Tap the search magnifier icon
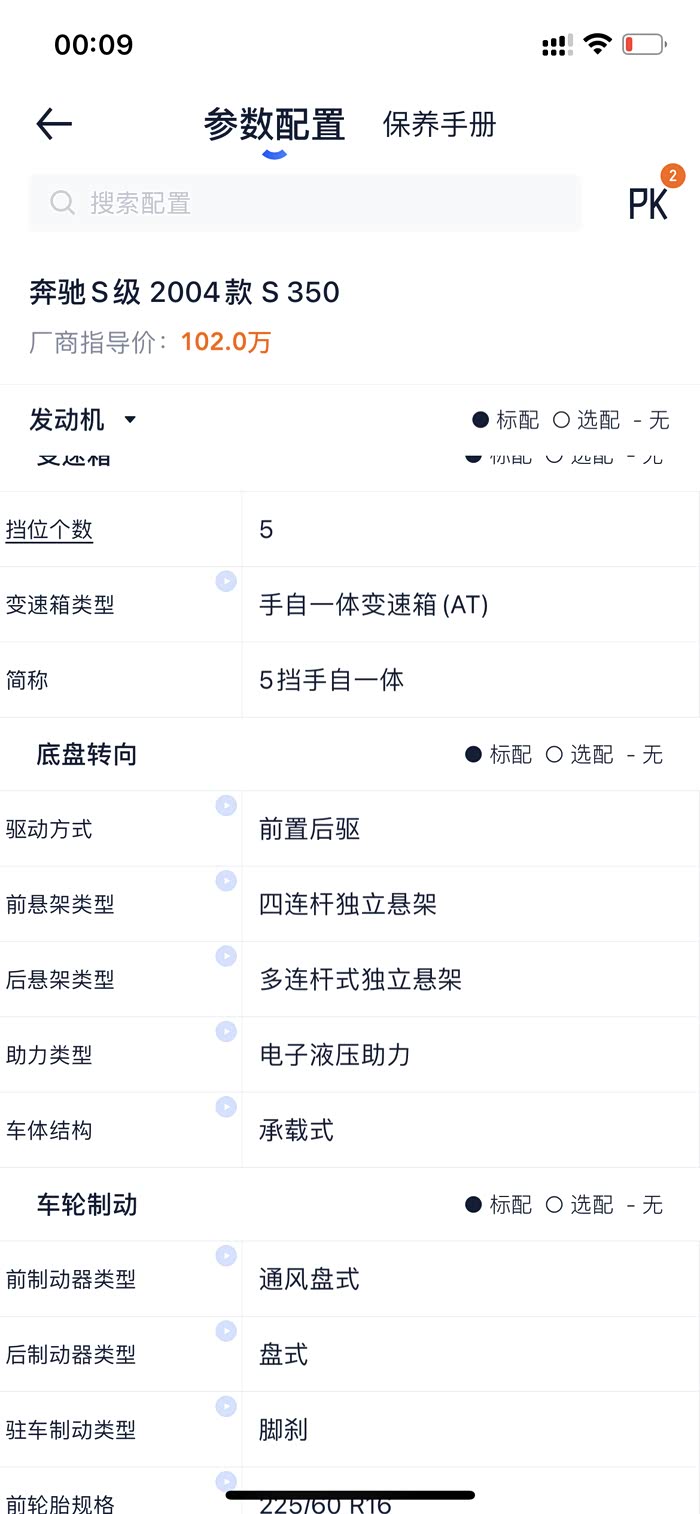 63,203
